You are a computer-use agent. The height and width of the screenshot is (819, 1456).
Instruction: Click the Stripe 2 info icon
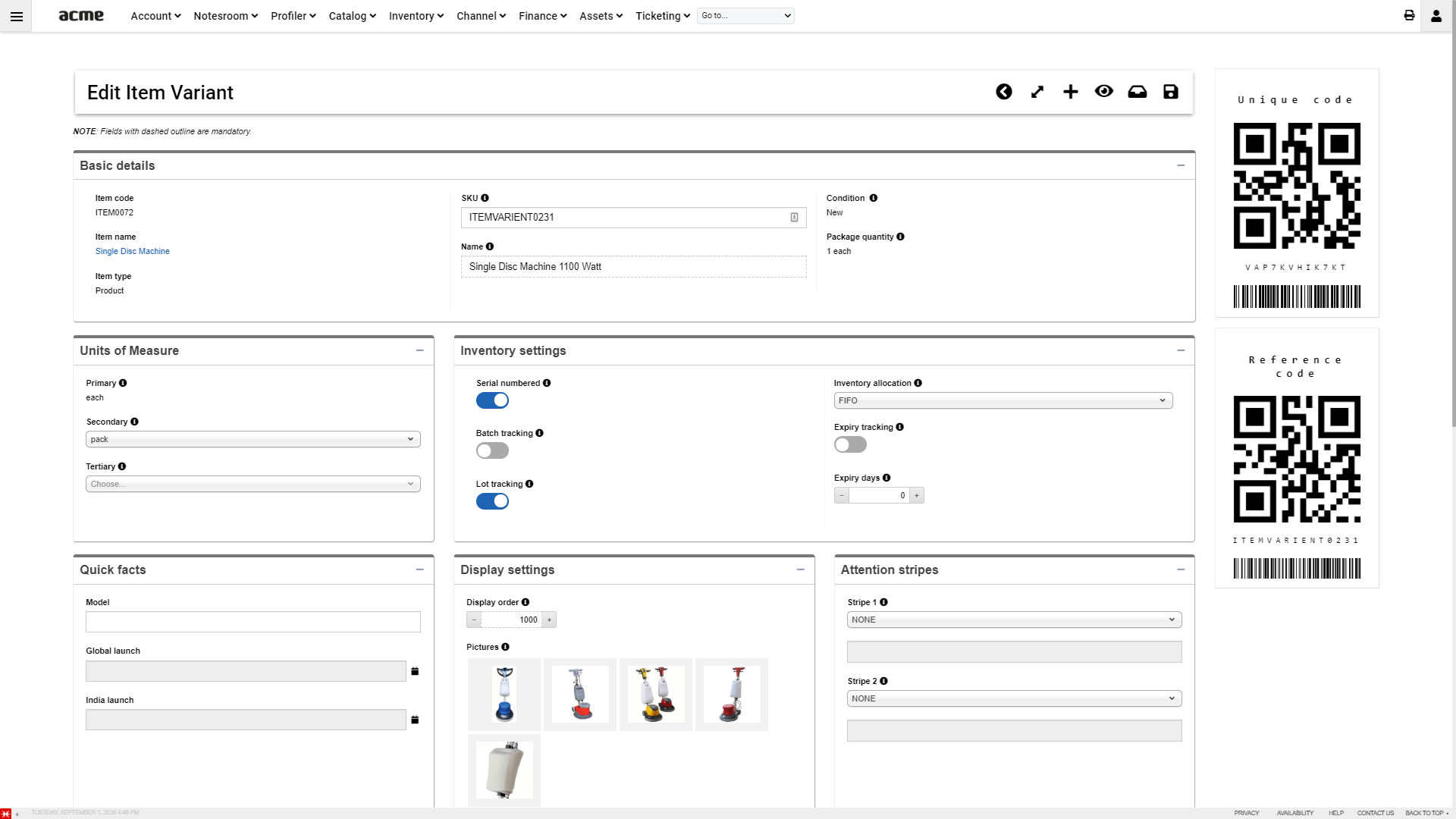(x=883, y=681)
